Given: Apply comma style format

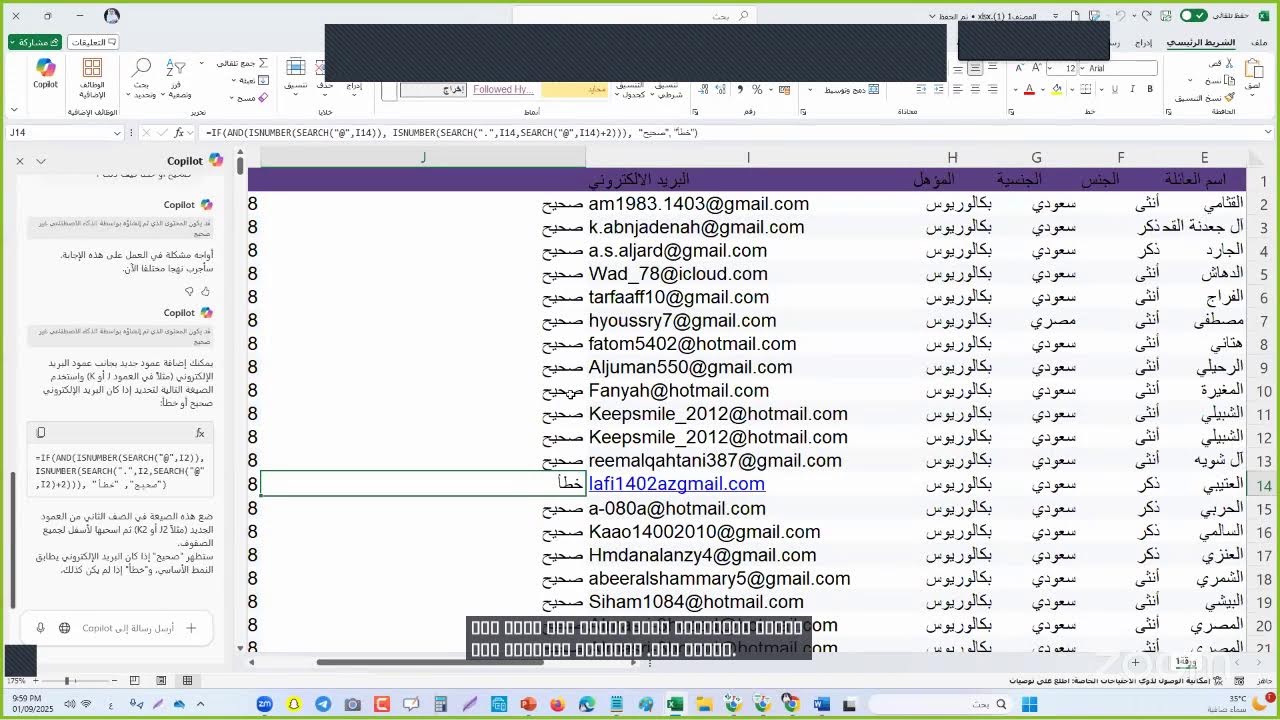Looking at the screenshot, I should point(740,90).
